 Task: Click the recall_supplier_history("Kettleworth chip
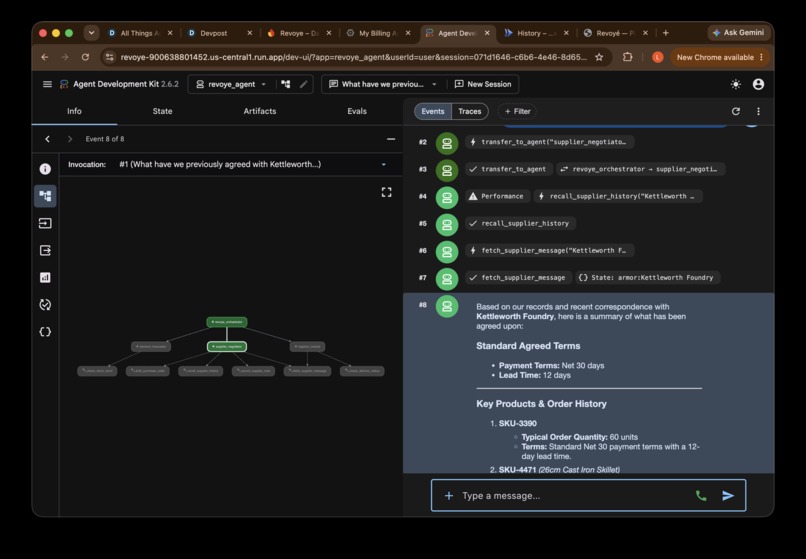click(617, 196)
